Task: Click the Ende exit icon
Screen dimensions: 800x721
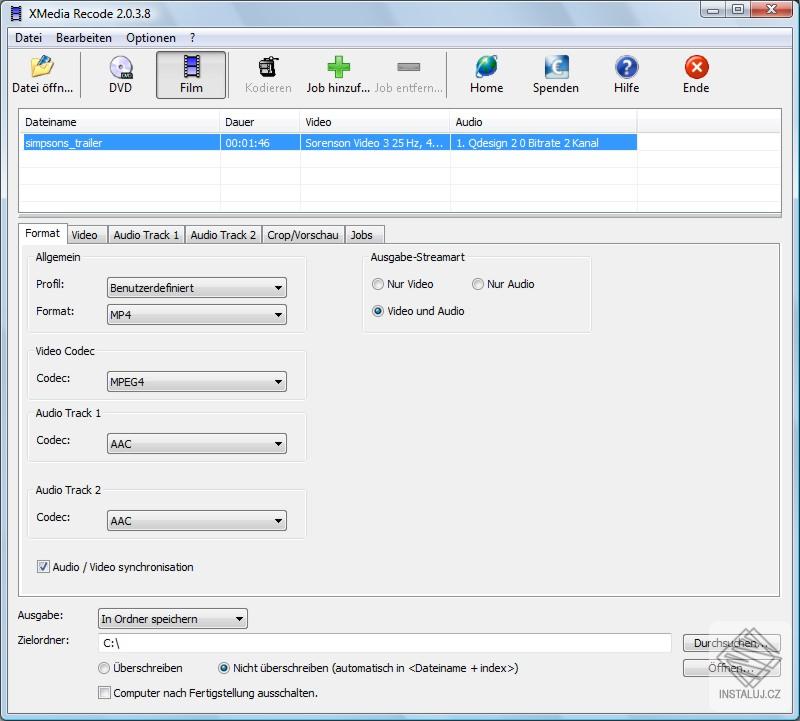Action: pos(694,72)
